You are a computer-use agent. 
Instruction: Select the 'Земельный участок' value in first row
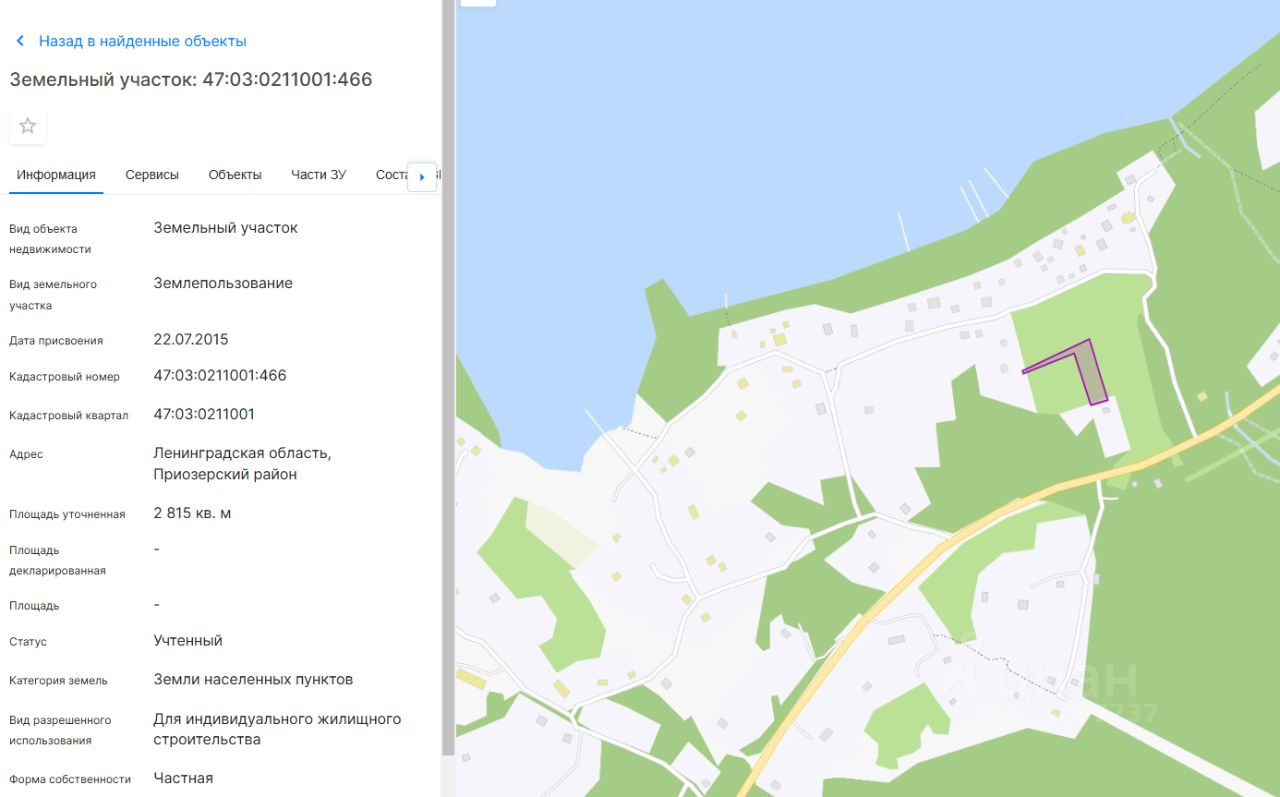coord(226,228)
